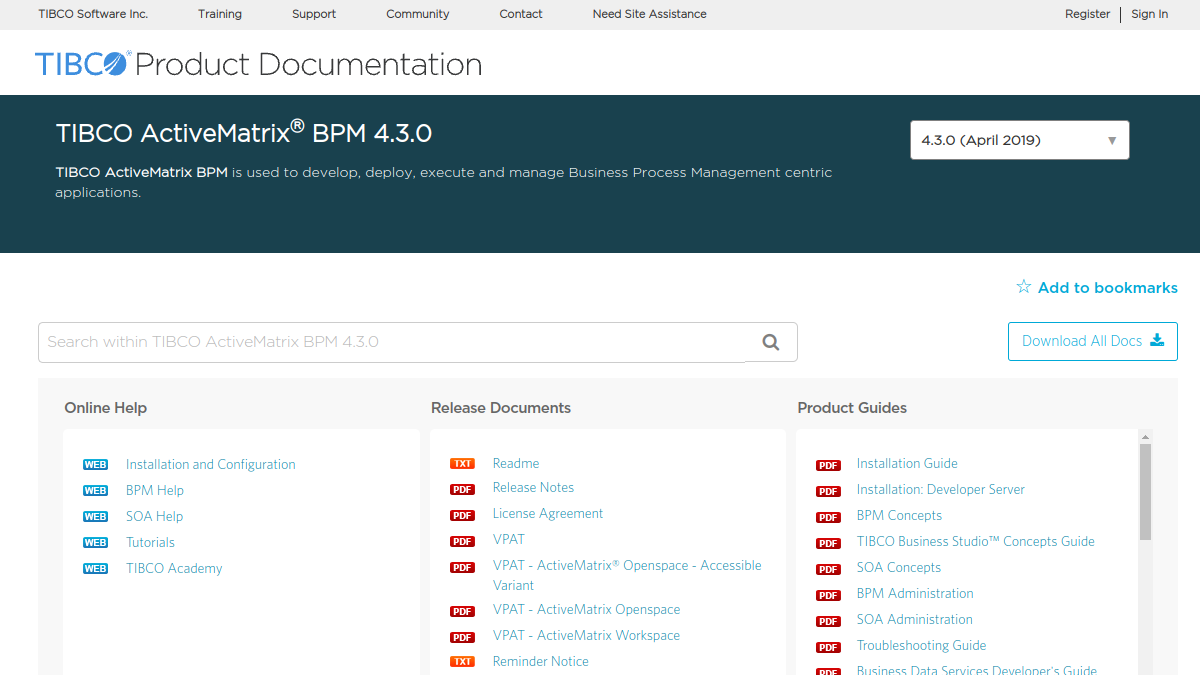Click PDF icon next to VPAT - ActiveMatrix Workspace
Screen dimensions: 1200x675
tap(462, 638)
